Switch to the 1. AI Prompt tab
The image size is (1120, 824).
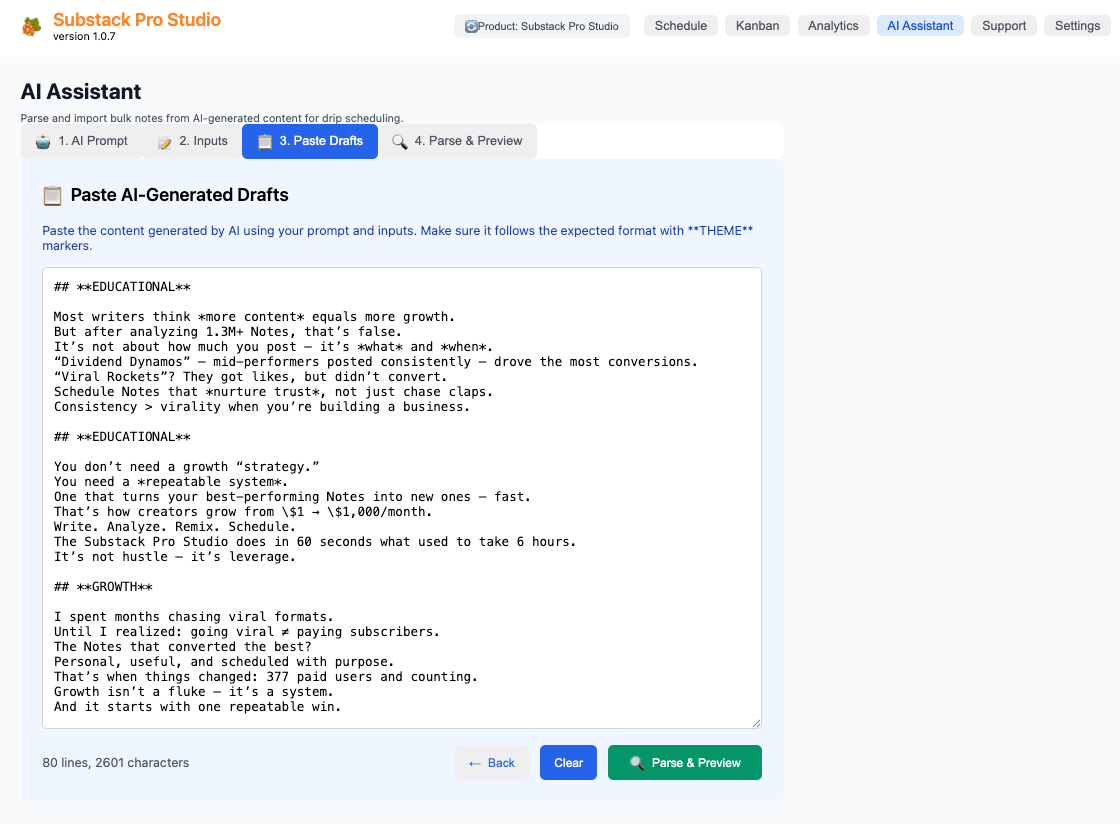[81, 141]
